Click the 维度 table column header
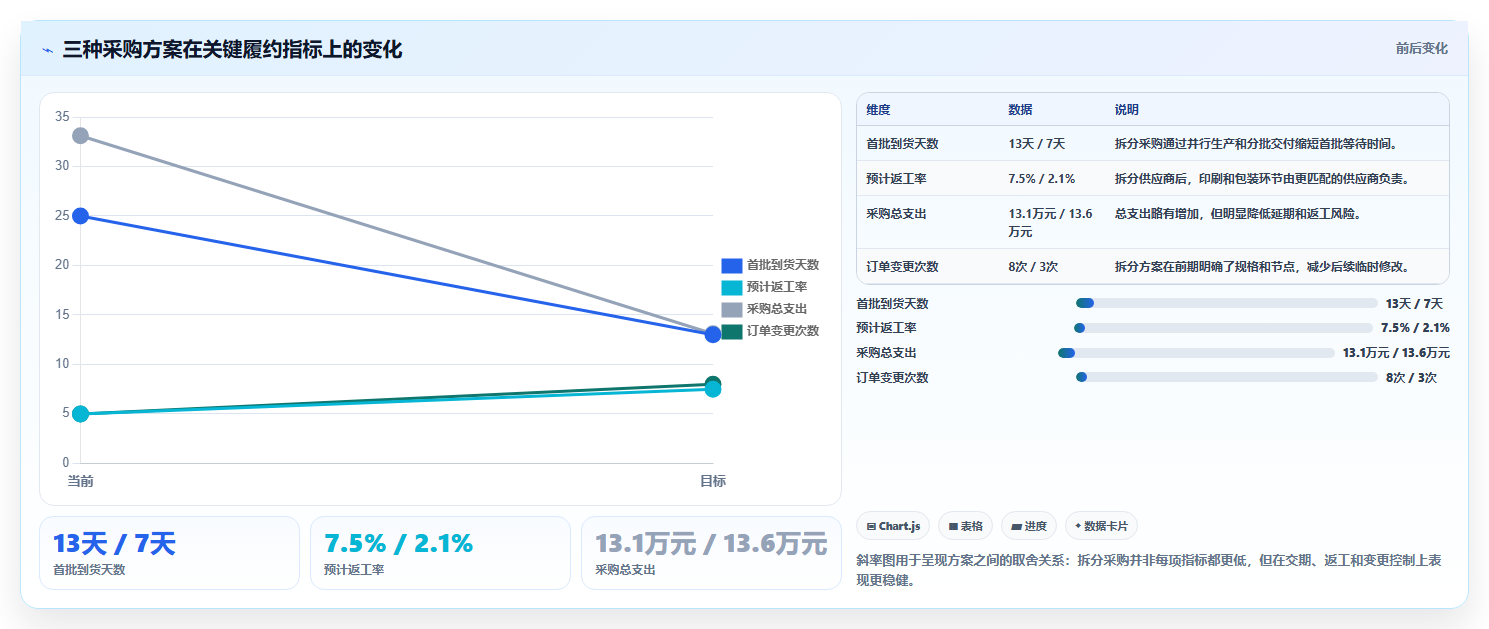Image resolution: width=1489 pixels, height=629 pixels. (x=878, y=109)
